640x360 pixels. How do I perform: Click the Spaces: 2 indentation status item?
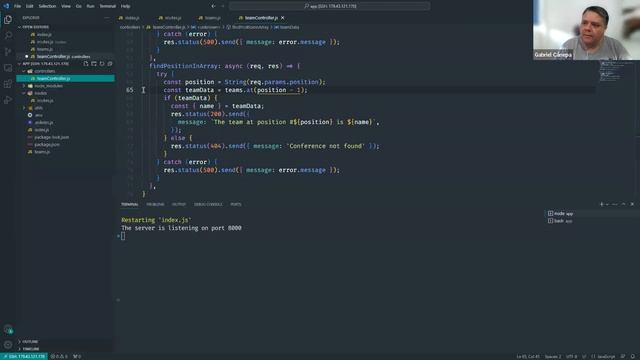(553, 356)
